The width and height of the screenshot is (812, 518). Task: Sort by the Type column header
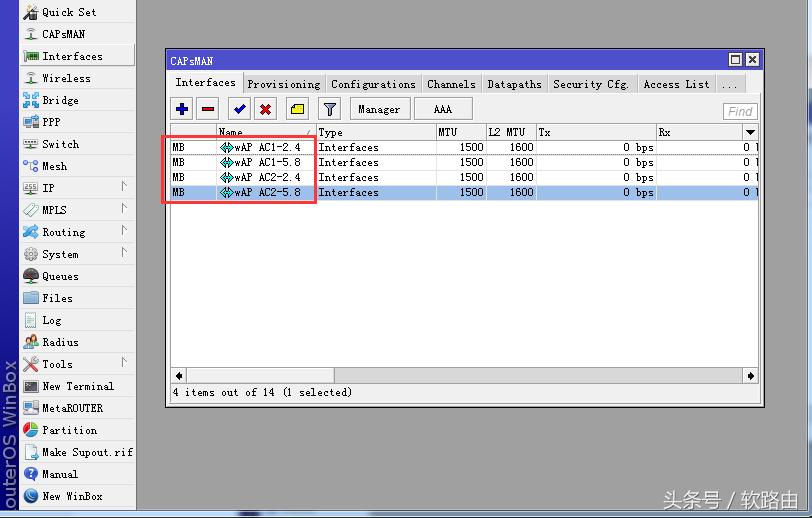[x=376, y=133]
